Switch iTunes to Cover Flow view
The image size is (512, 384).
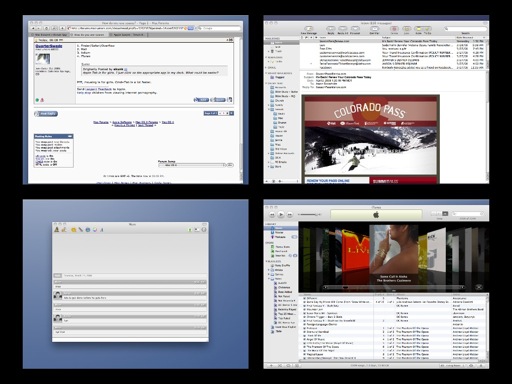(x=445, y=213)
